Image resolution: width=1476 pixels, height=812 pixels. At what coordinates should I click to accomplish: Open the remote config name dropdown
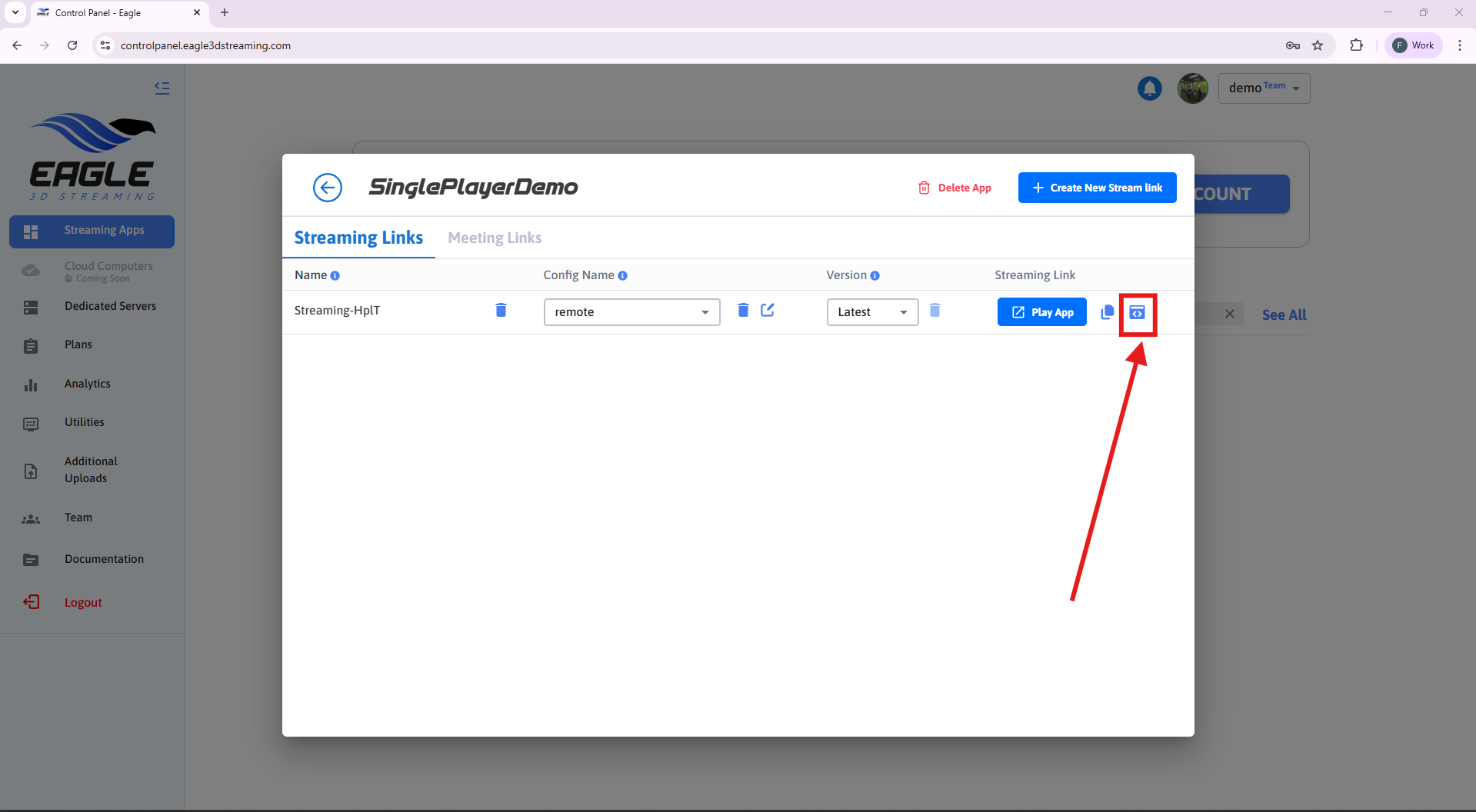[632, 312]
